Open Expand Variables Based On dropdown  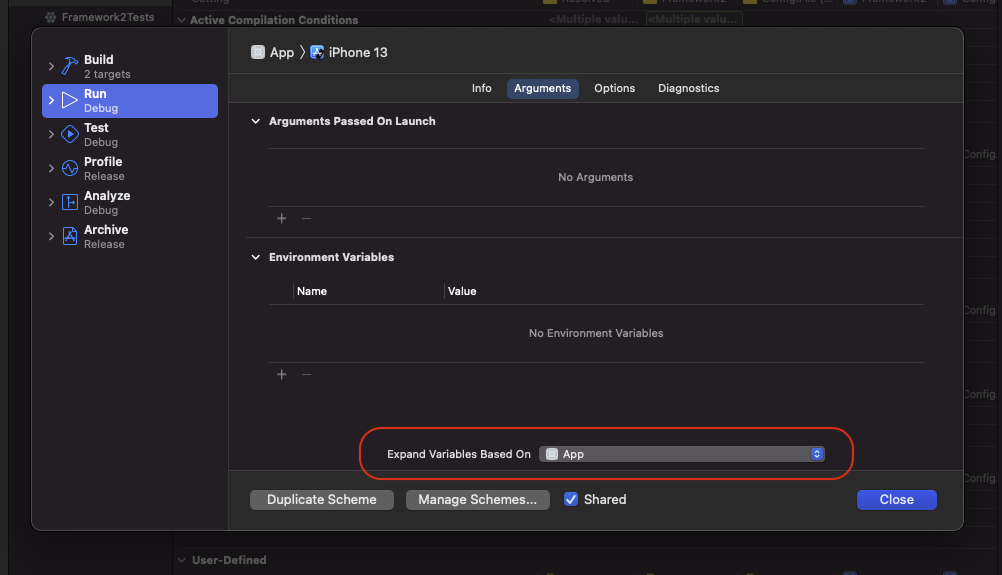pyautogui.click(x=682, y=454)
